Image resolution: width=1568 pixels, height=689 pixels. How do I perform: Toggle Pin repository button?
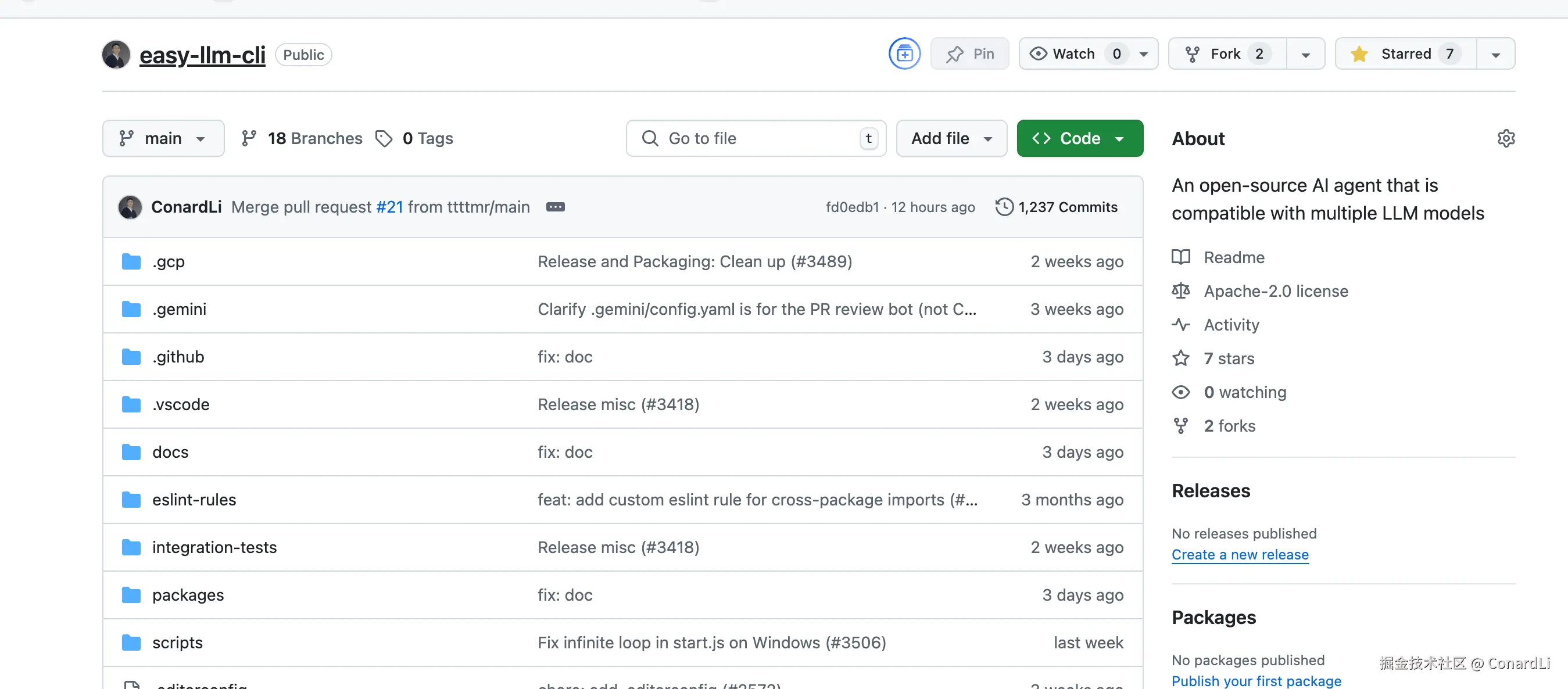(969, 53)
